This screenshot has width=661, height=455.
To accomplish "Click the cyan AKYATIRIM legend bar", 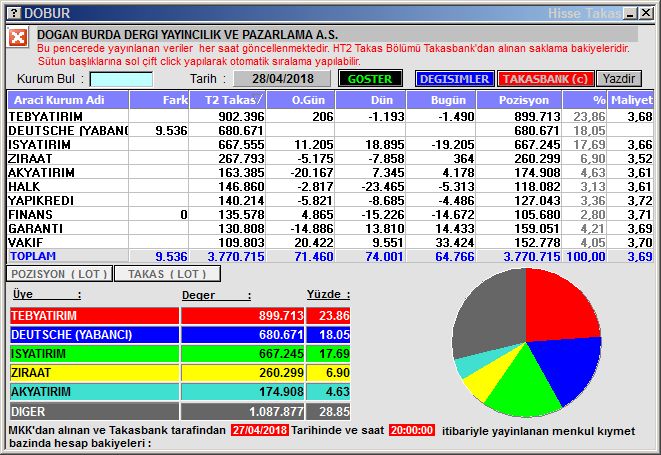I will coord(94,392).
